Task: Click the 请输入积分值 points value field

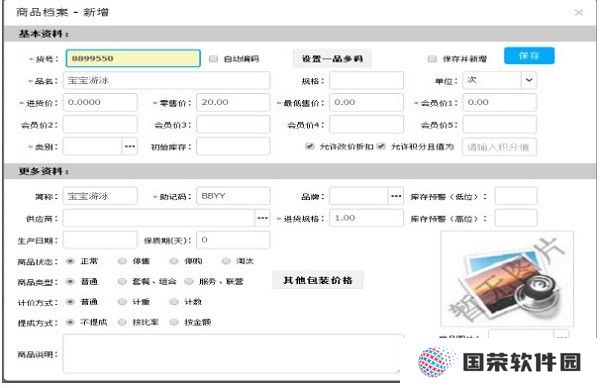Action: pos(499,147)
